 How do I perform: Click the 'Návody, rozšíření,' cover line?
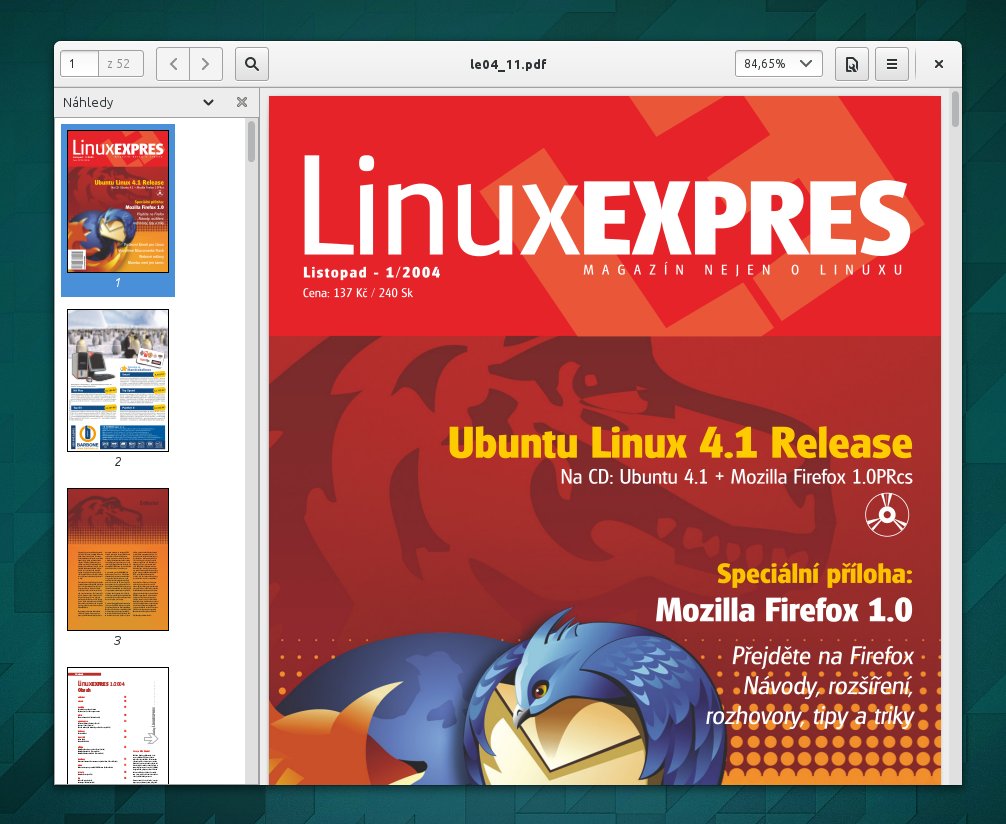(x=828, y=686)
